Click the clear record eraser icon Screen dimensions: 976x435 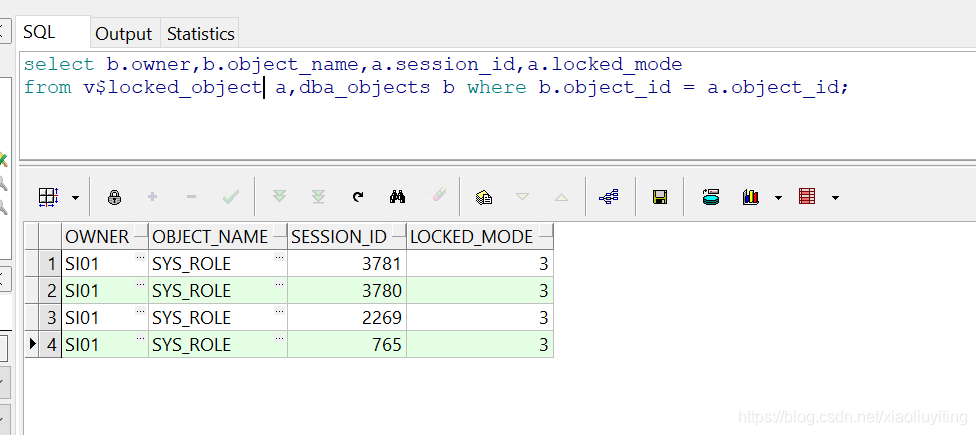pyautogui.click(x=439, y=196)
